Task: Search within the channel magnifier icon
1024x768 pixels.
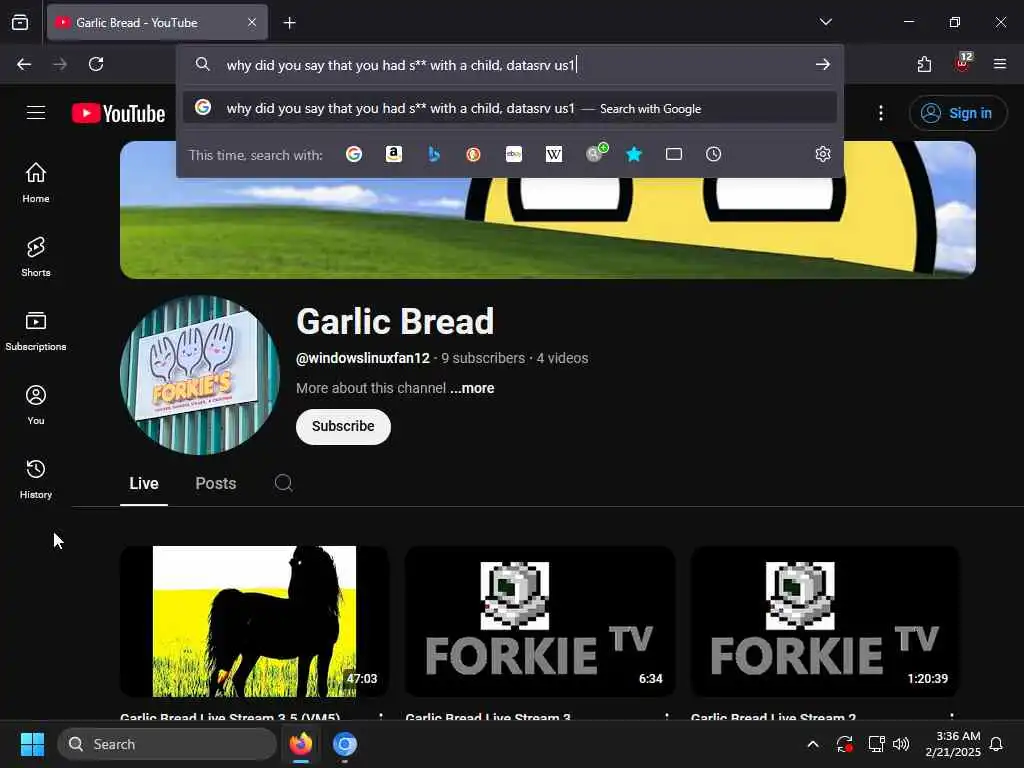Action: click(283, 483)
